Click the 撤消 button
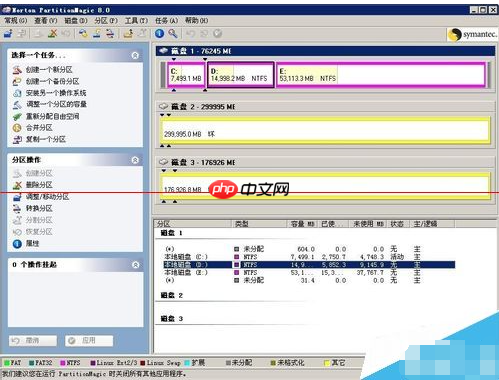Viewport: 499px width, 380px height. [x=33, y=341]
